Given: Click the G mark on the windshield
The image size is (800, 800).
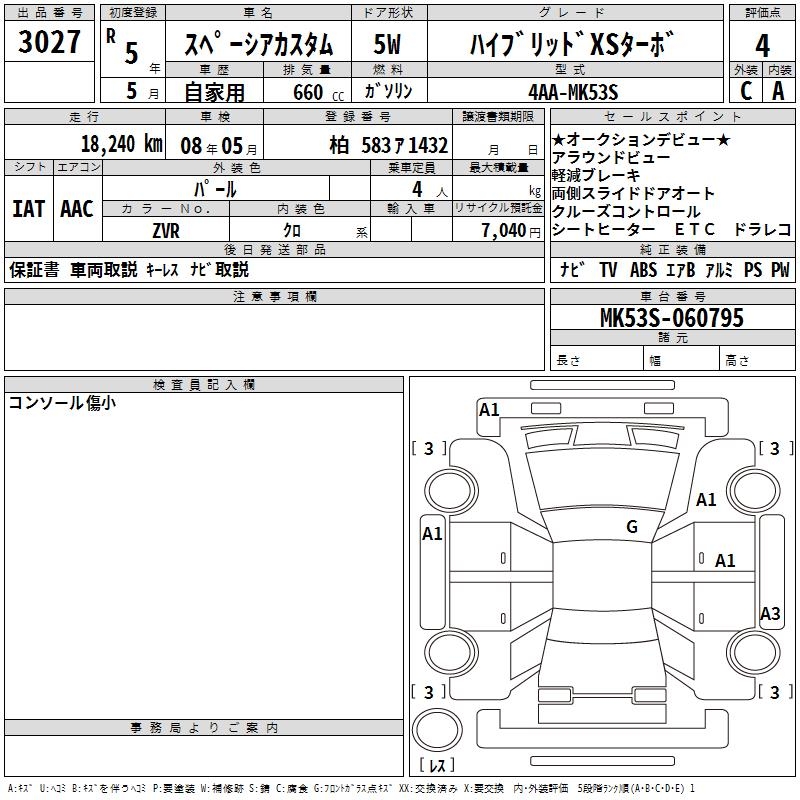Looking at the screenshot, I should point(632,527).
